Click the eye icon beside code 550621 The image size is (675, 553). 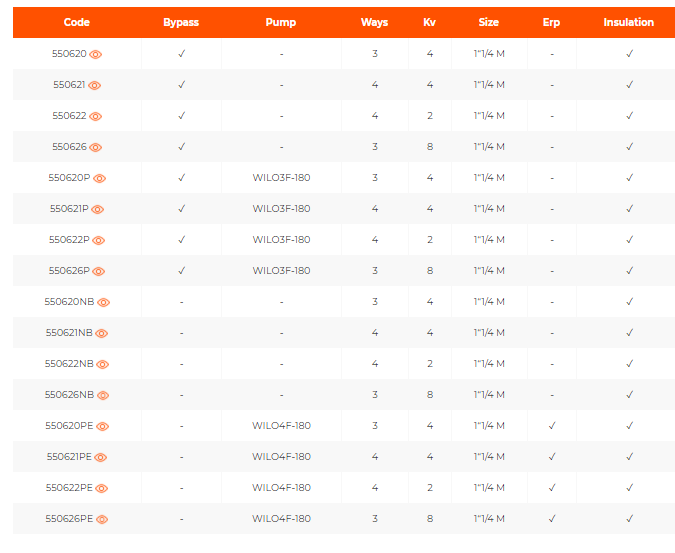(x=96, y=85)
